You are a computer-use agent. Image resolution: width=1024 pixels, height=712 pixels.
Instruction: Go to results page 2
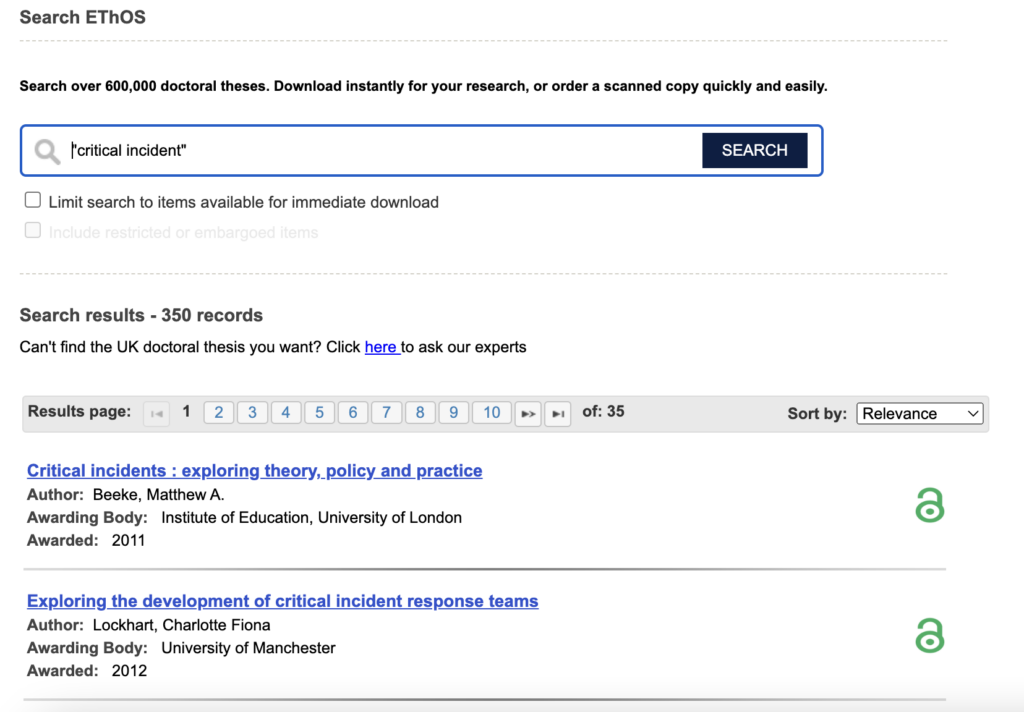(218, 412)
